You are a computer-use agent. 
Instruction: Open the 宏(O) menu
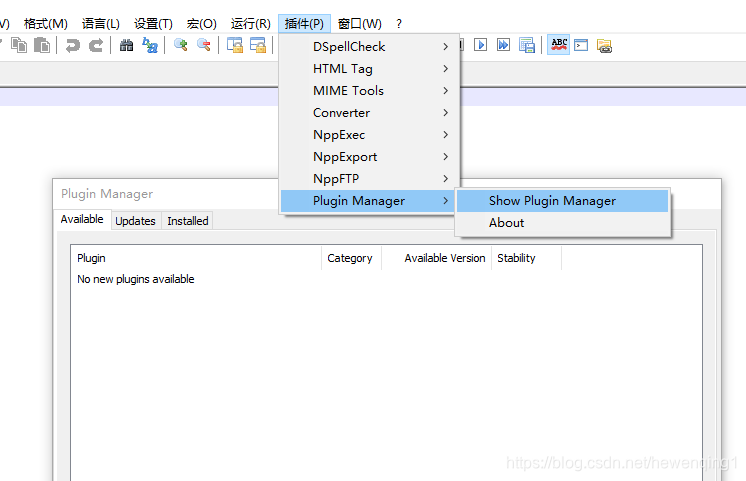tap(202, 23)
